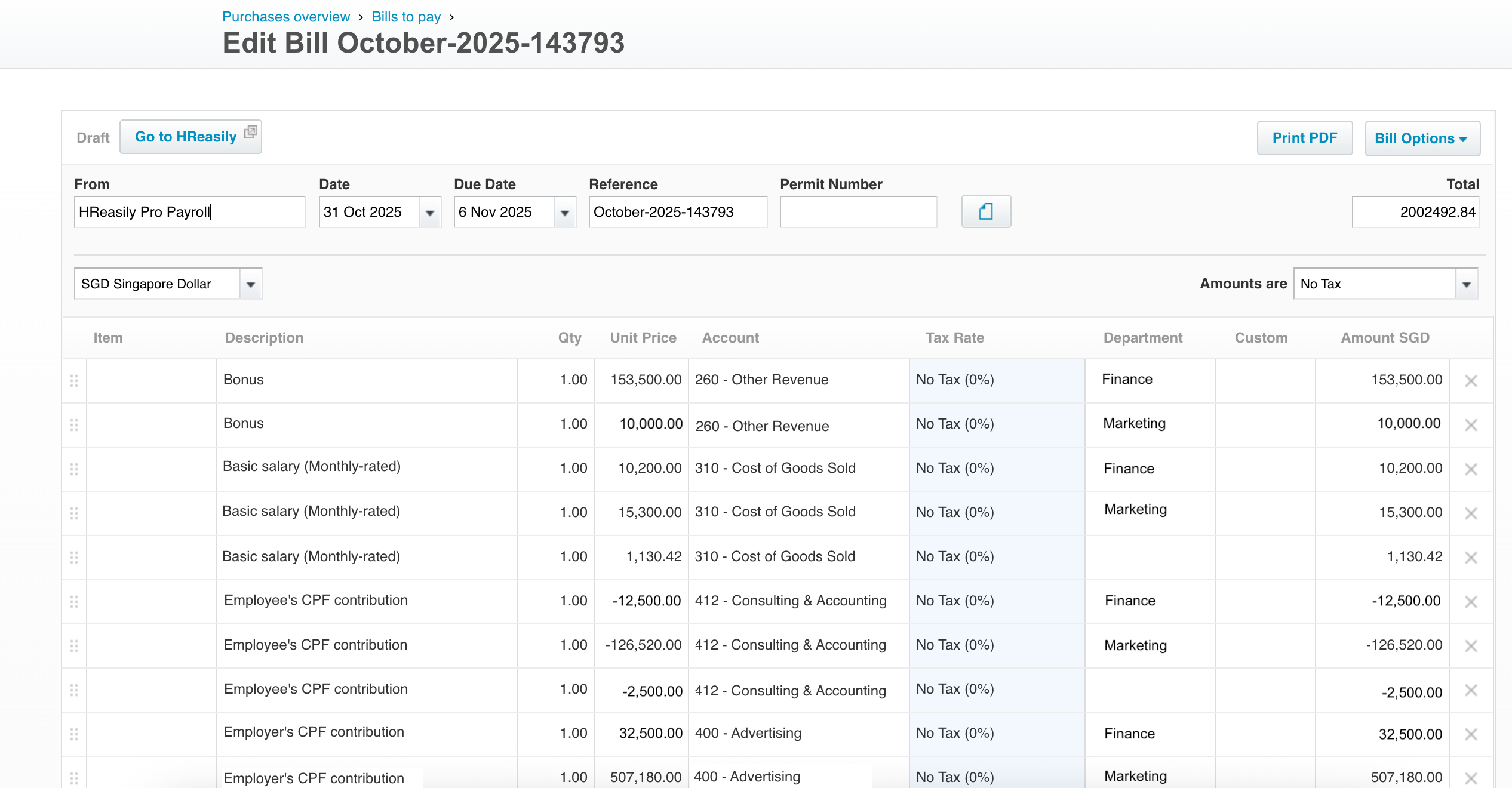Delete the -126,520.00 CPF contribution row
Viewport: 1512px width, 788px height.
1471,646
